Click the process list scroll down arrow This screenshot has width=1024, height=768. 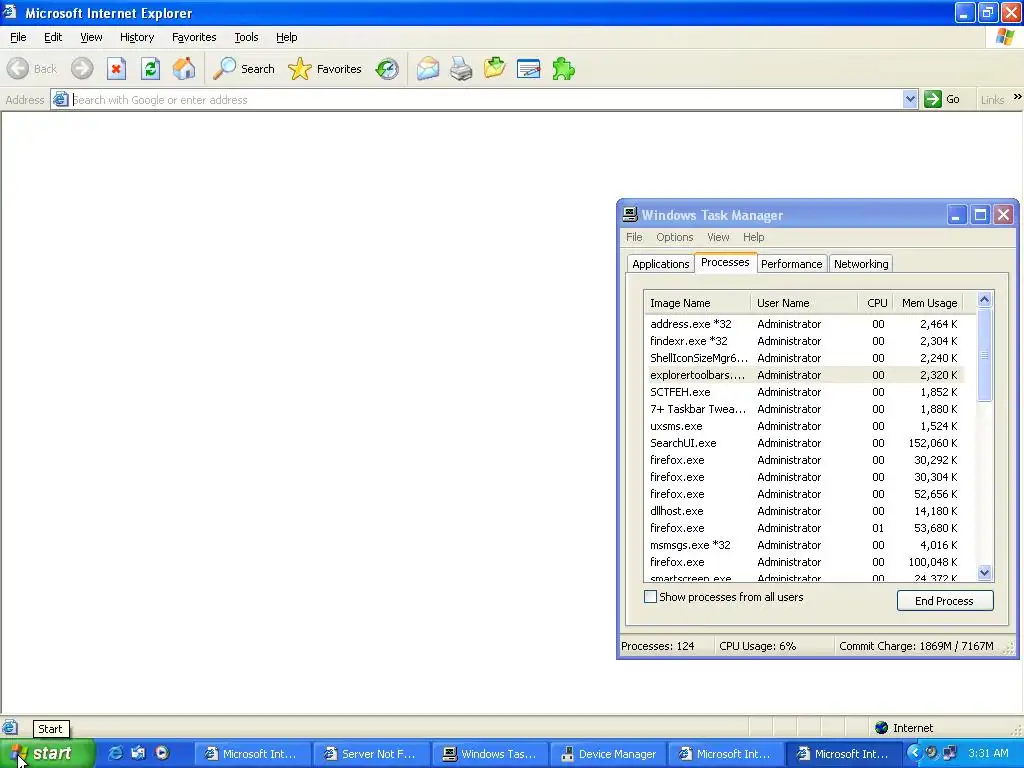click(984, 573)
